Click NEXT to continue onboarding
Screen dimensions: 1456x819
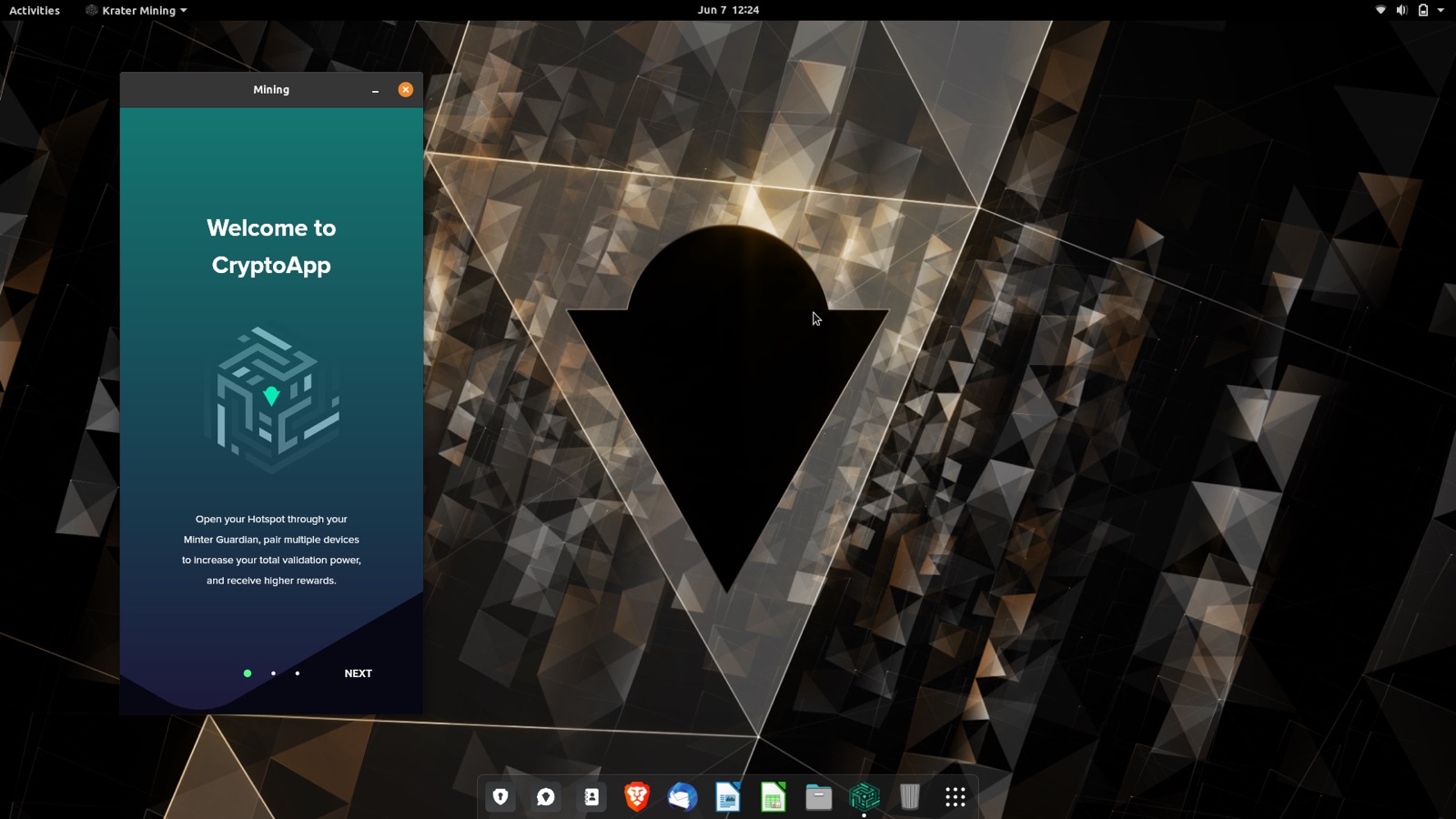point(358,673)
